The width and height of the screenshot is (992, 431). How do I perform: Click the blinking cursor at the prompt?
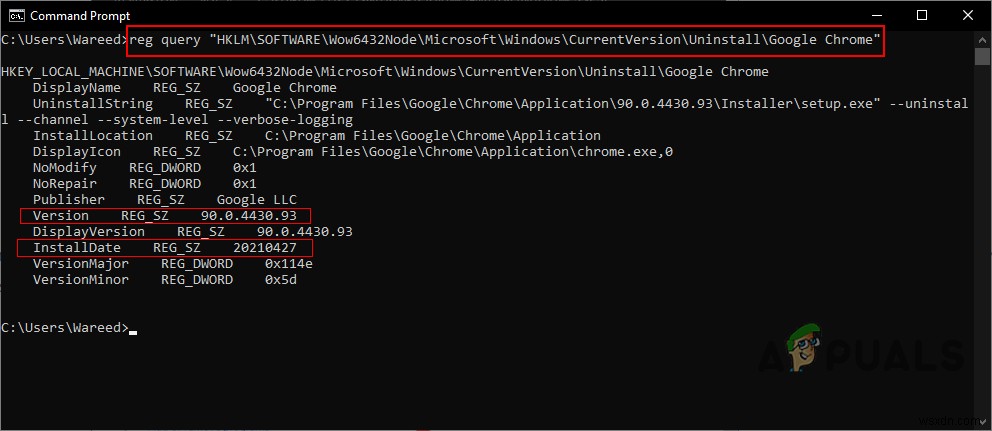(133, 331)
